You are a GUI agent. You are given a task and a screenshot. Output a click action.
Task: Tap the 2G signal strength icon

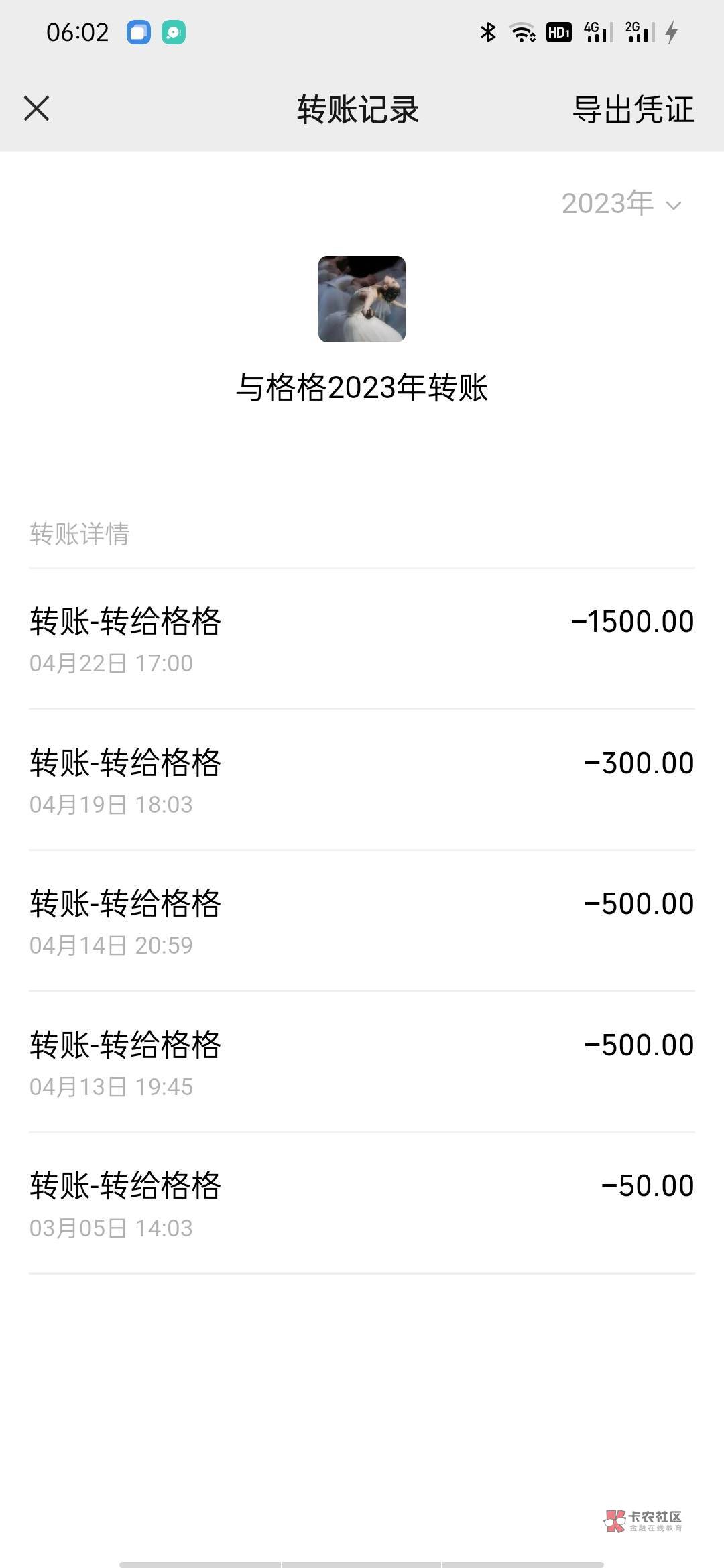point(640,32)
